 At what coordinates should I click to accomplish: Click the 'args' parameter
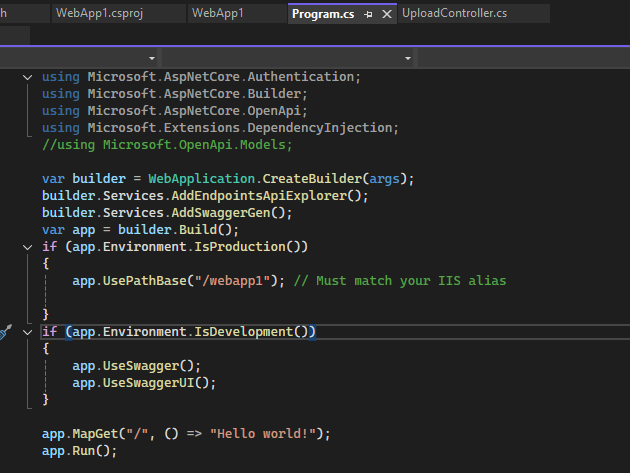385,178
